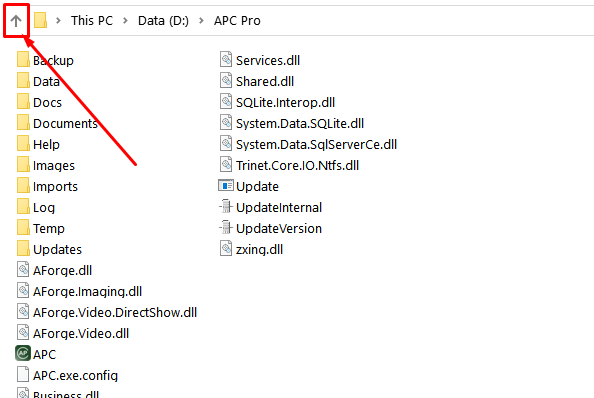The width and height of the screenshot is (594, 398).
Task: Select the AForge.Imaging.dll file icon
Action: [x=23, y=291]
